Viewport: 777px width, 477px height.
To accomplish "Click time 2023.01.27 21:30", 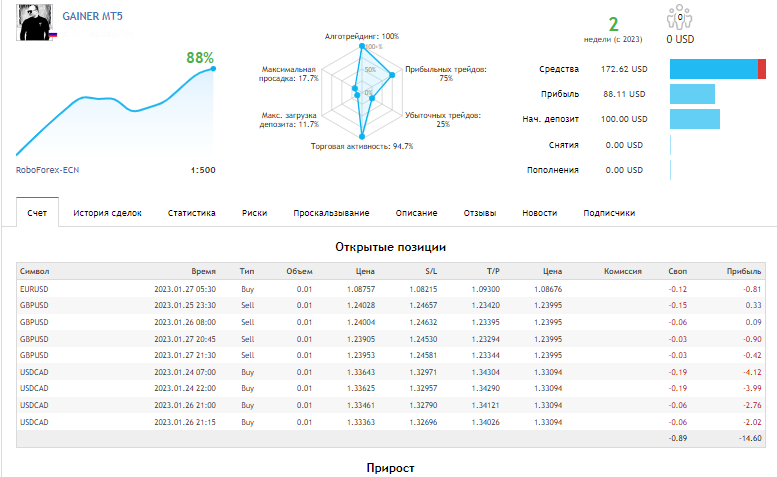I will pos(185,356).
